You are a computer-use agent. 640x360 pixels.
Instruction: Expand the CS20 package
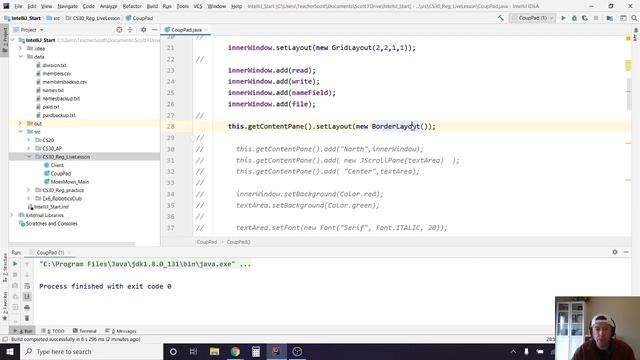click(29, 140)
